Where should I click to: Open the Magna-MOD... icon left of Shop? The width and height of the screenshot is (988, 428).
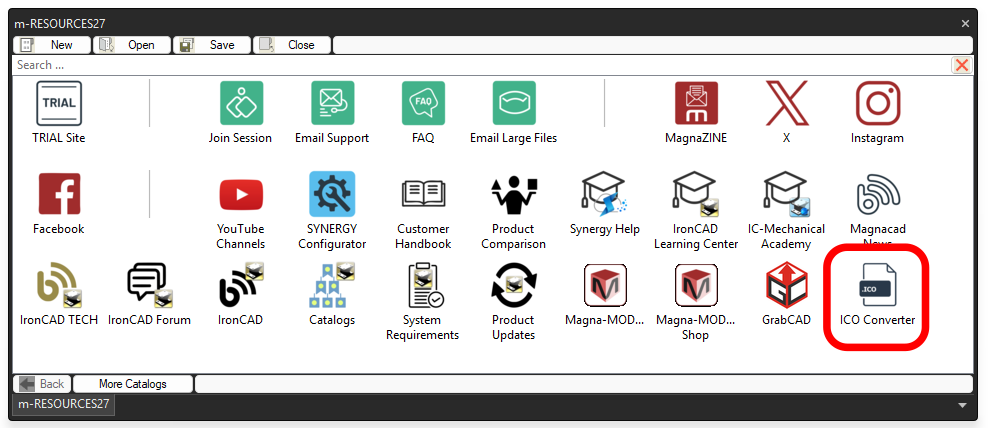tap(605, 285)
